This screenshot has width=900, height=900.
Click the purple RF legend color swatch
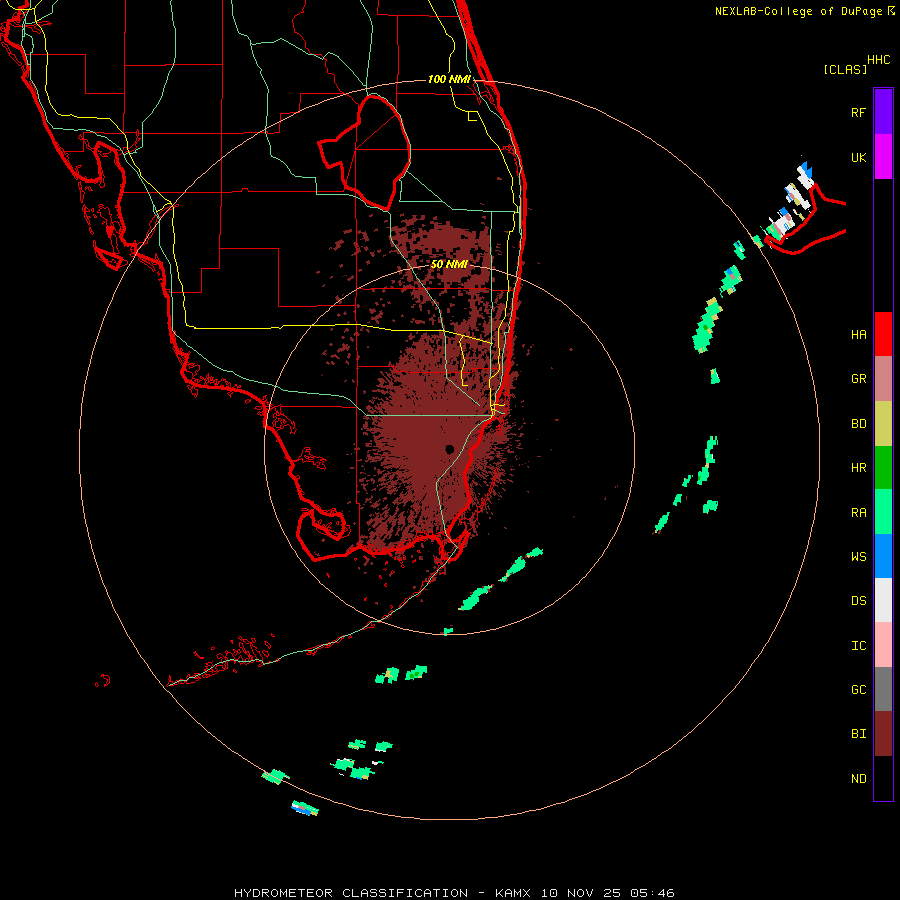coord(883,112)
